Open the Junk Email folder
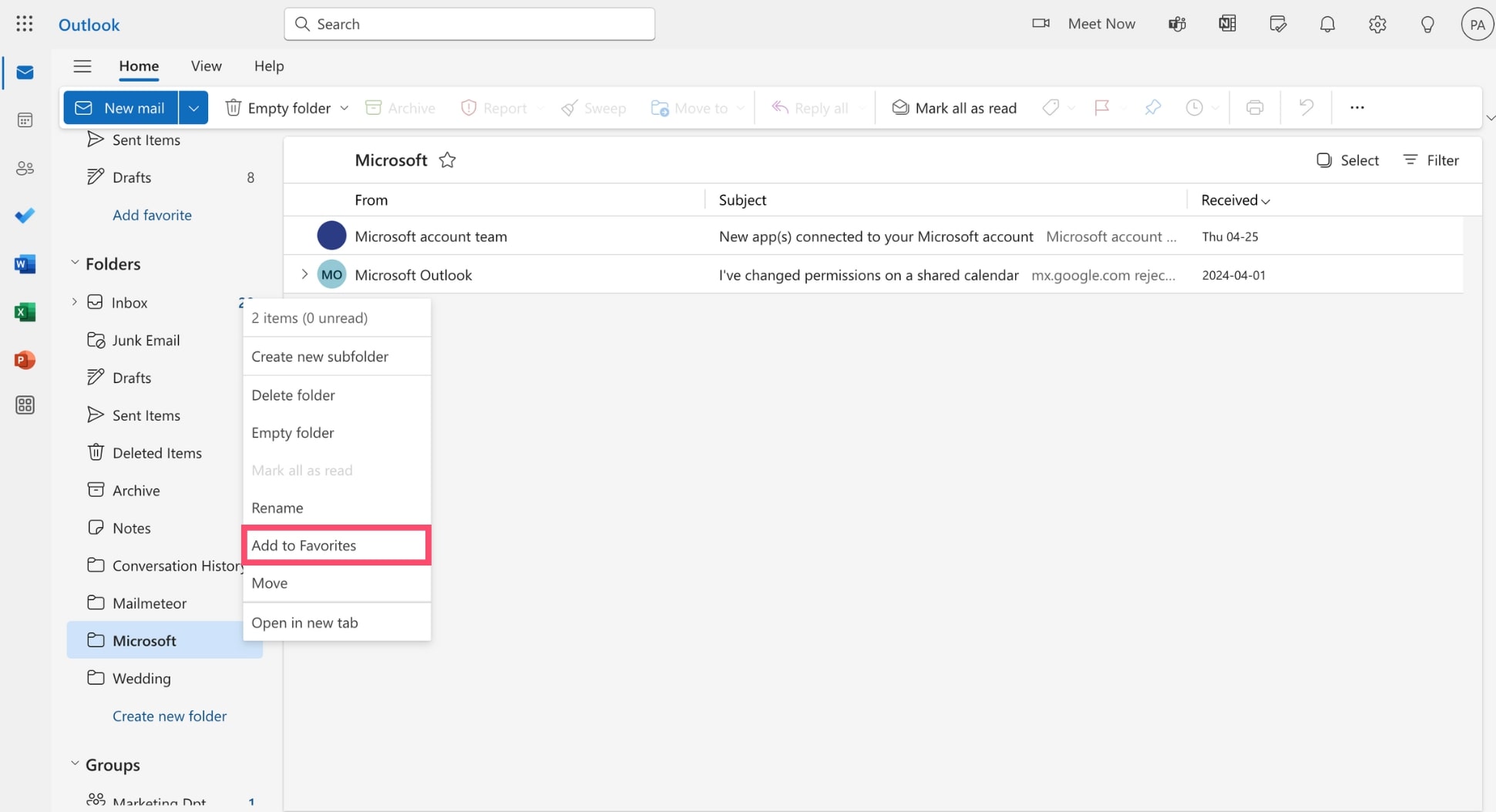Screen dimensions: 1496x812 [x=154, y=341]
